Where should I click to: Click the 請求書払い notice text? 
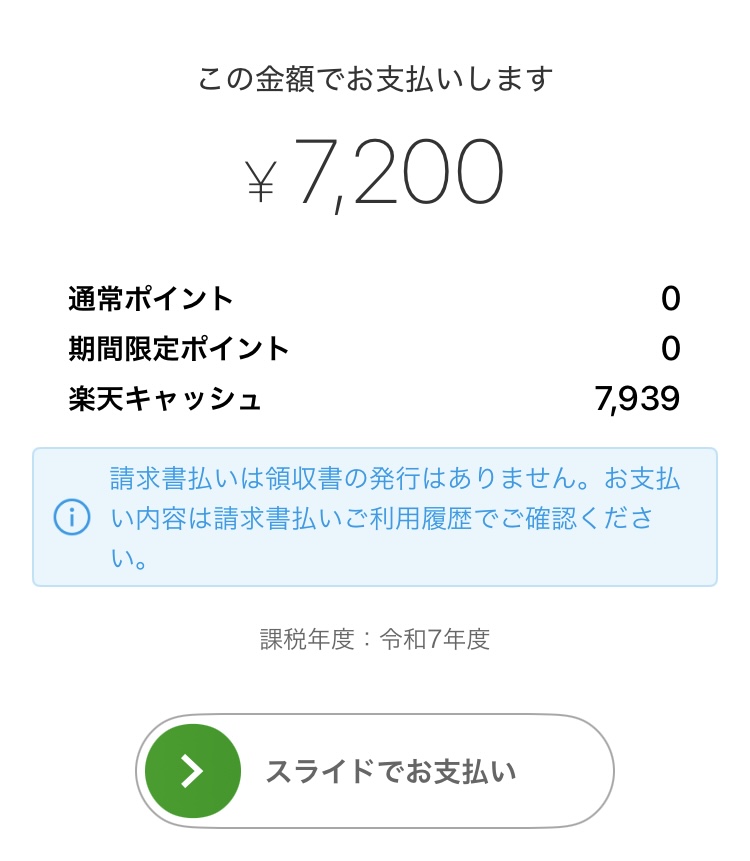395,517
